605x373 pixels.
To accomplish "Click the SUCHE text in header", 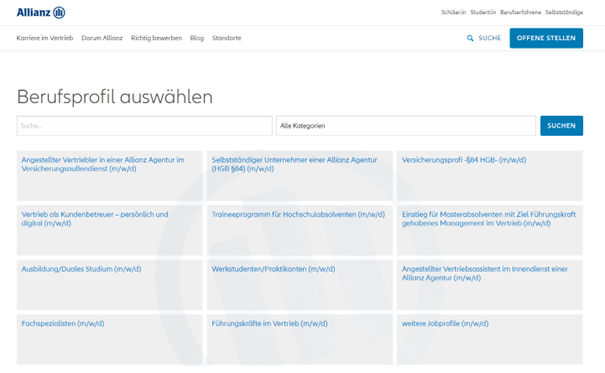I will click(490, 38).
